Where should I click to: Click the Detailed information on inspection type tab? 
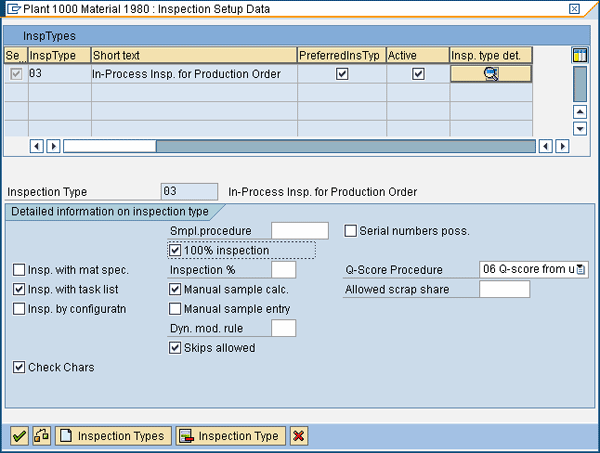(x=108, y=211)
